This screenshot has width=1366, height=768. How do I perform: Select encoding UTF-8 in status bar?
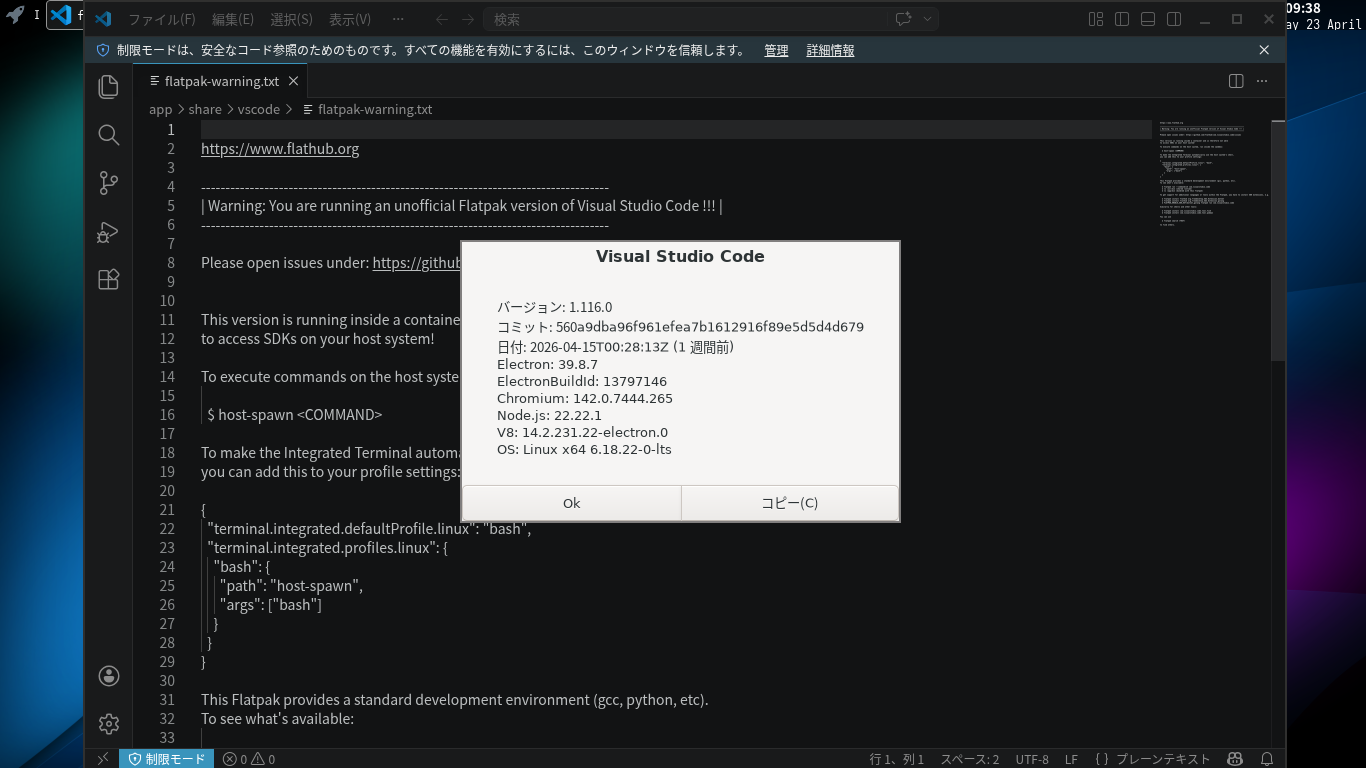[x=1032, y=759]
